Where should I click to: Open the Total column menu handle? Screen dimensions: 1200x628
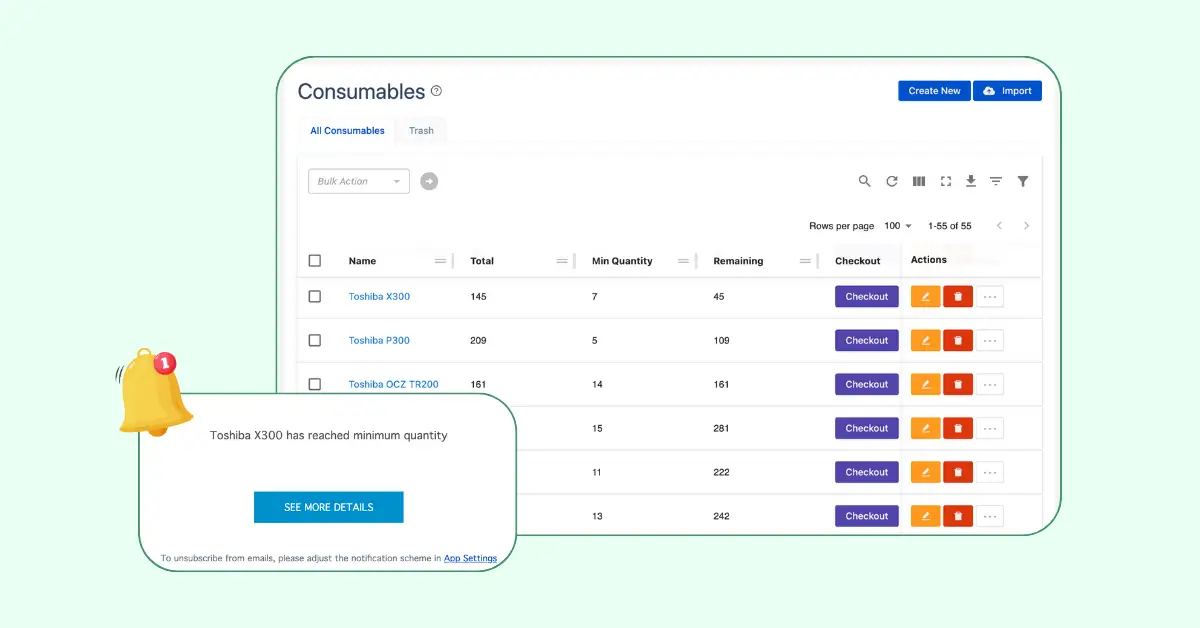tap(562, 261)
